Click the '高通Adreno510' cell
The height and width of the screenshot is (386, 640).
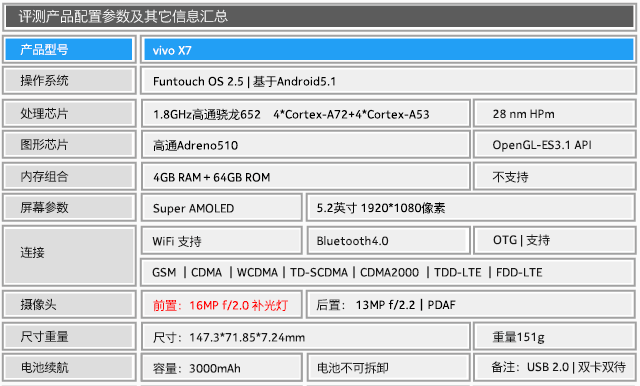coord(306,144)
